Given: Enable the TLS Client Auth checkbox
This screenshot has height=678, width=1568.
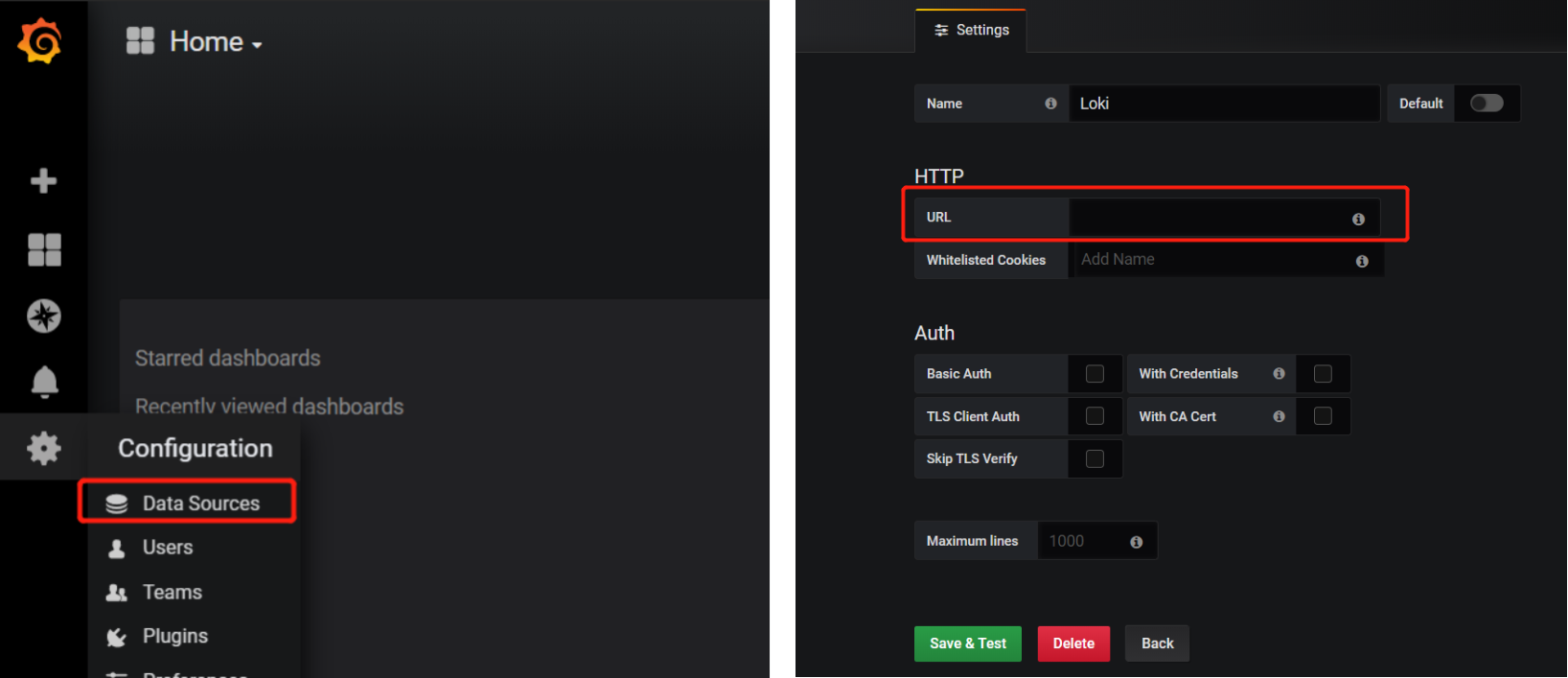Looking at the screenshot, I should coord(1095,416).
